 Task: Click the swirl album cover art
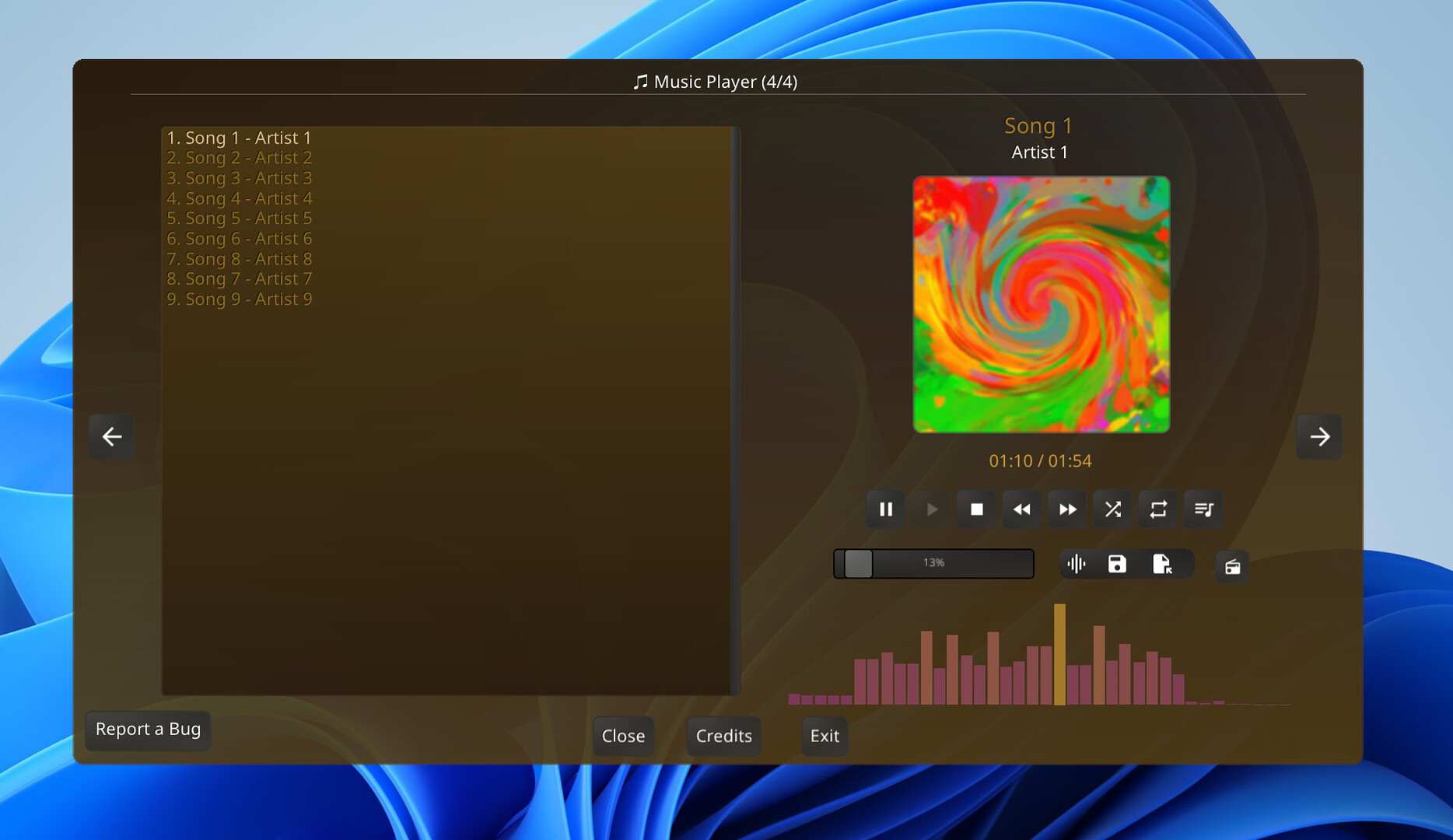tap(1041, 304)
